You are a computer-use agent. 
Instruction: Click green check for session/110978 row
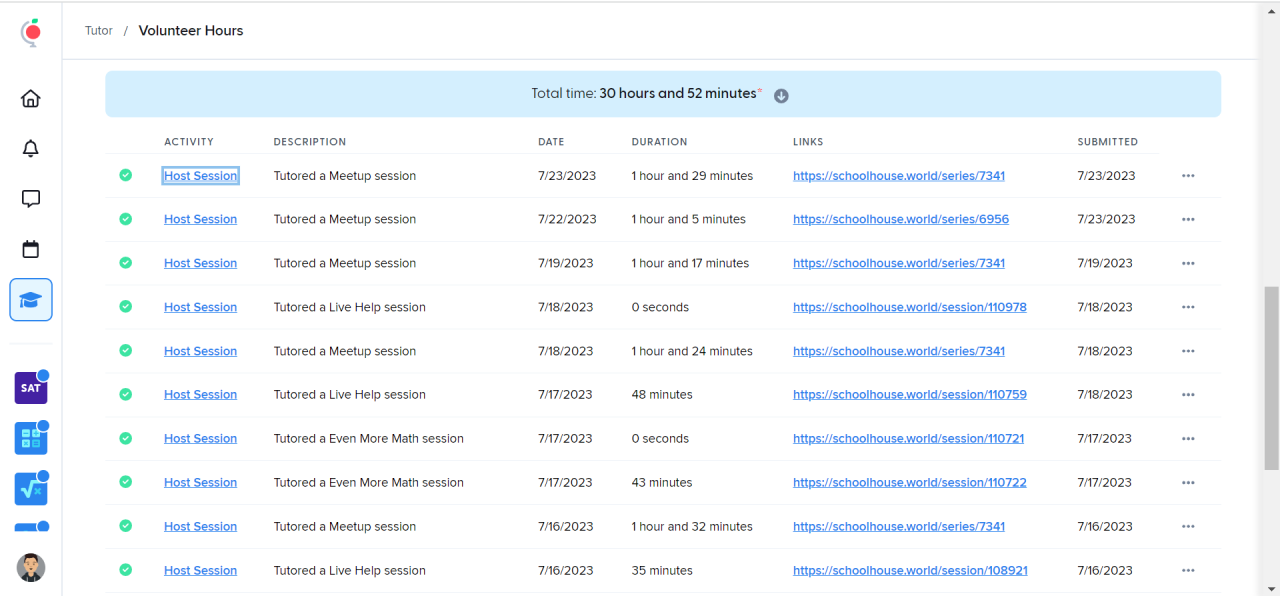pos(125,307)
